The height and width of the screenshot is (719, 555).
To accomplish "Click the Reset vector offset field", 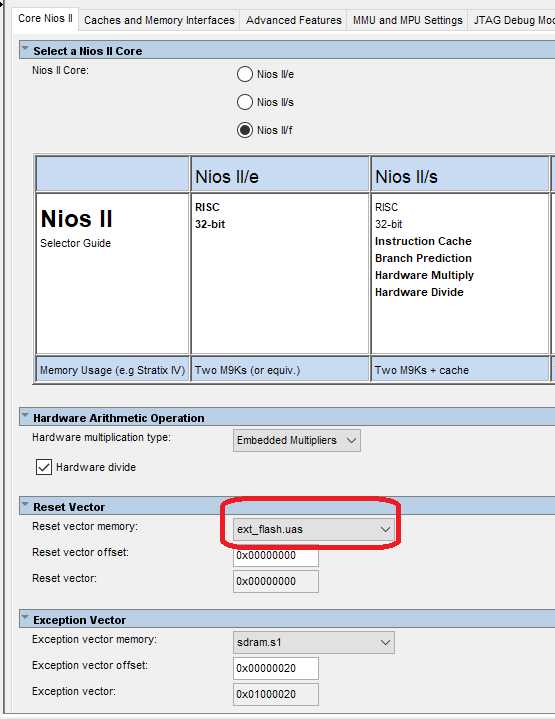I will [x=276, y=555].
